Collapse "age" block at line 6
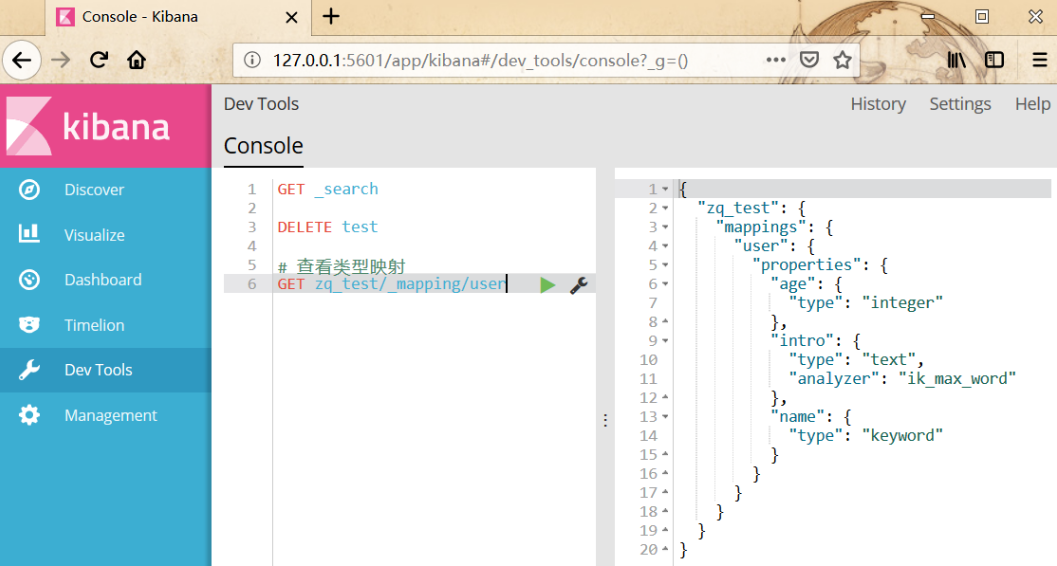This screenshot has height=566, width=1057. [665, 284]
